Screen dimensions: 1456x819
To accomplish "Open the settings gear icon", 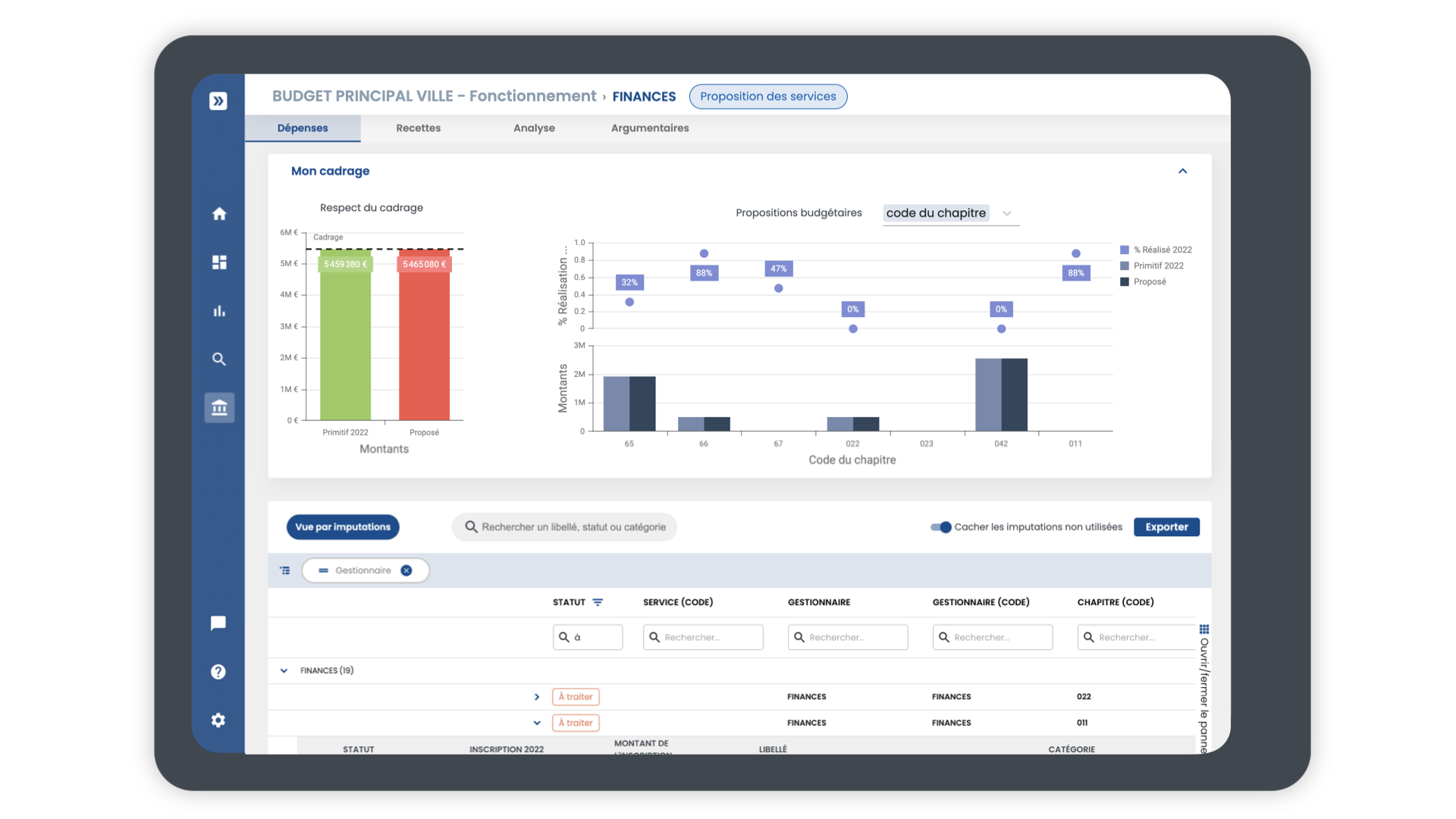I will click(219, 720).
